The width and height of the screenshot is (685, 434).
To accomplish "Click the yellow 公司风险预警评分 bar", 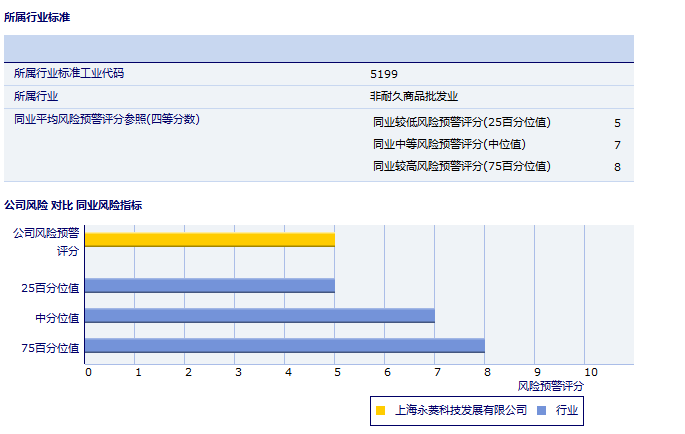I will (x=209, y=239).
